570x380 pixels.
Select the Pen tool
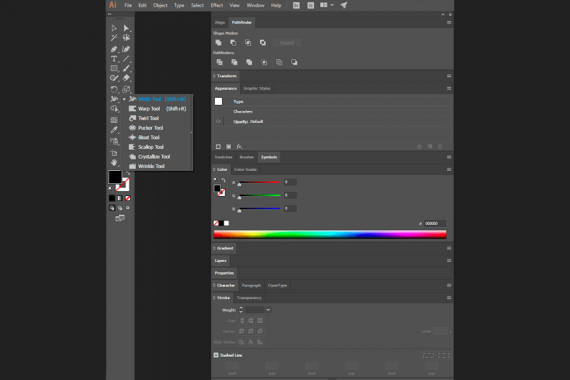[x=114, y=49]
